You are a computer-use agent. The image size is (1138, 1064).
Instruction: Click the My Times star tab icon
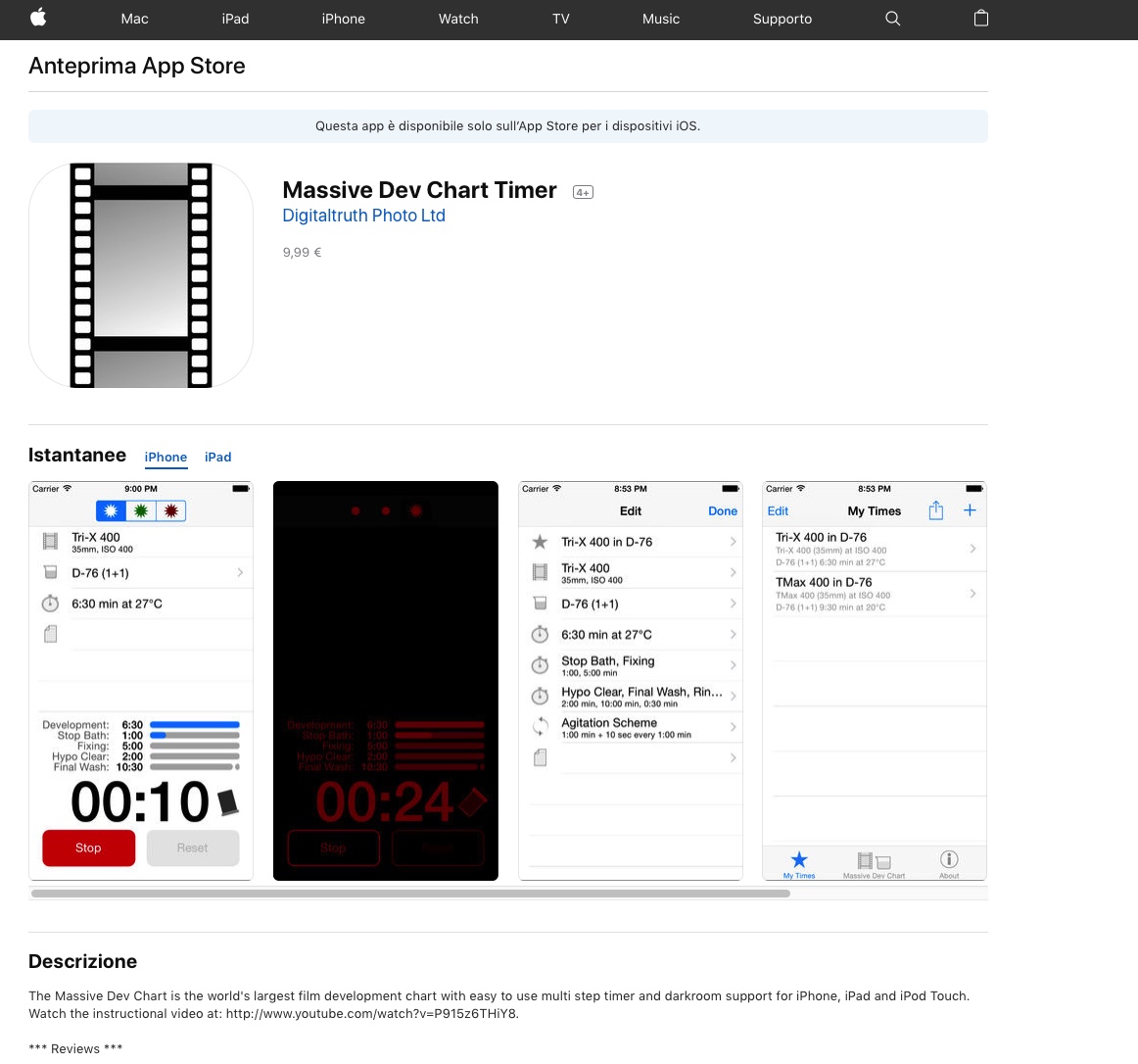point(799,860)
